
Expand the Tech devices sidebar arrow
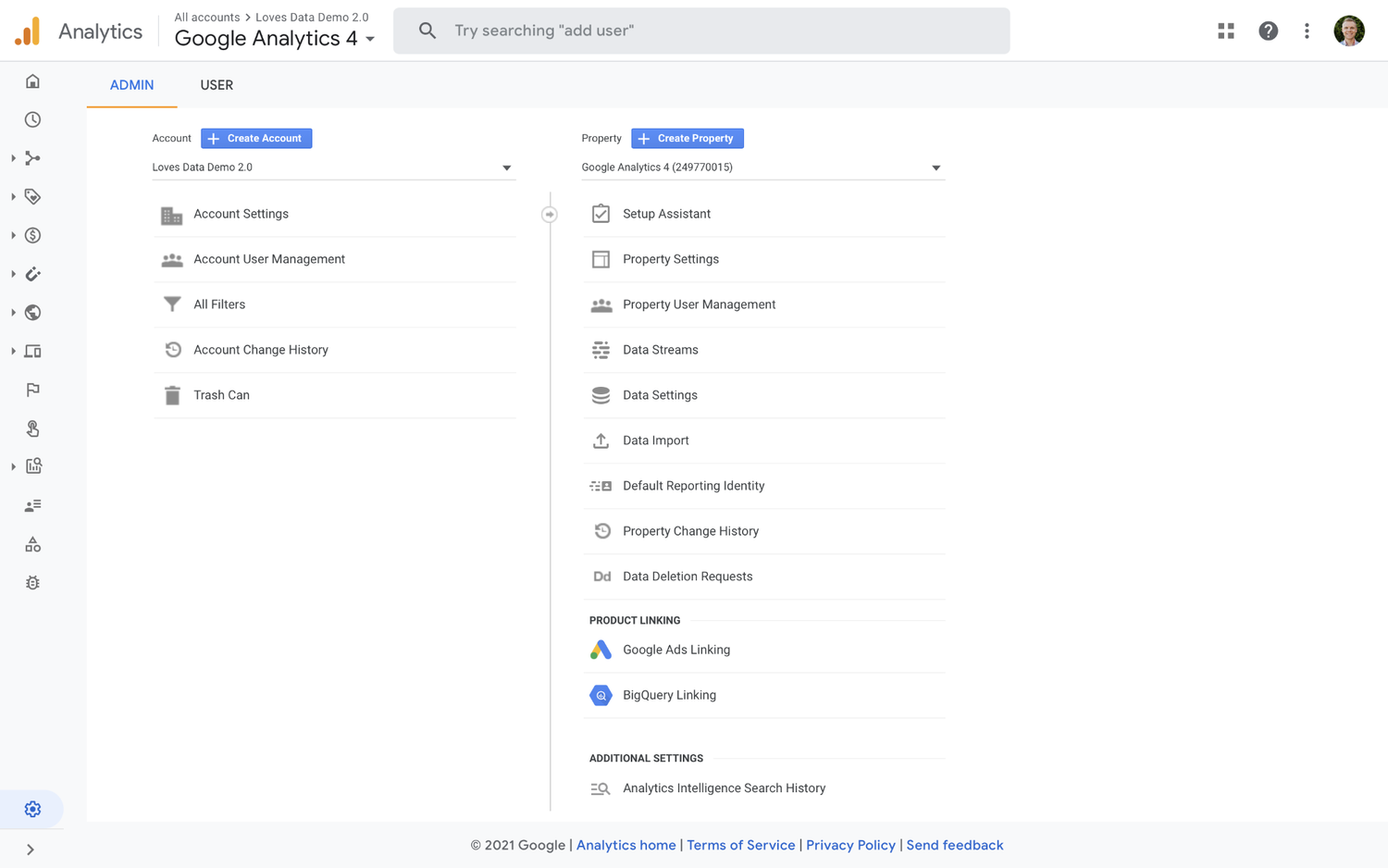13,351
